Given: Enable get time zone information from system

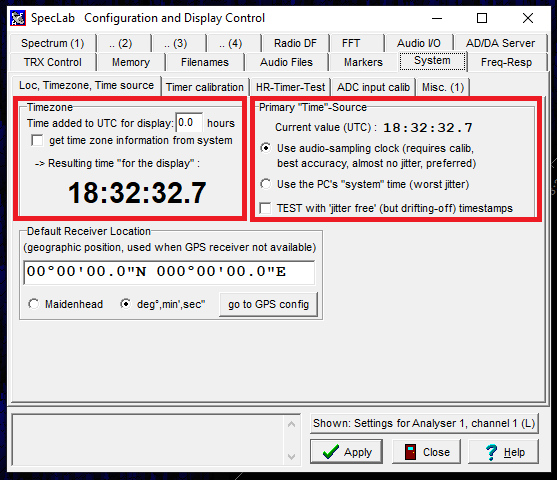Looking at the screenshot, I should [x=37, y=140].
